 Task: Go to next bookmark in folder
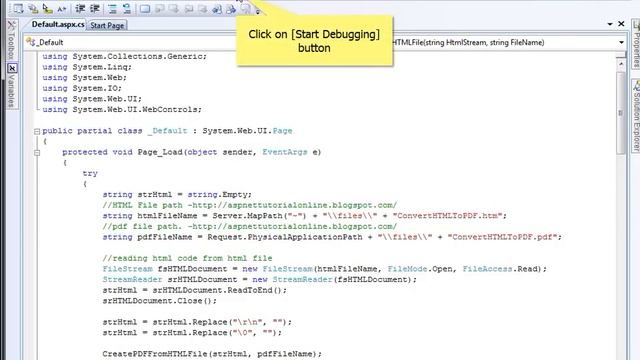click(203, 8)
